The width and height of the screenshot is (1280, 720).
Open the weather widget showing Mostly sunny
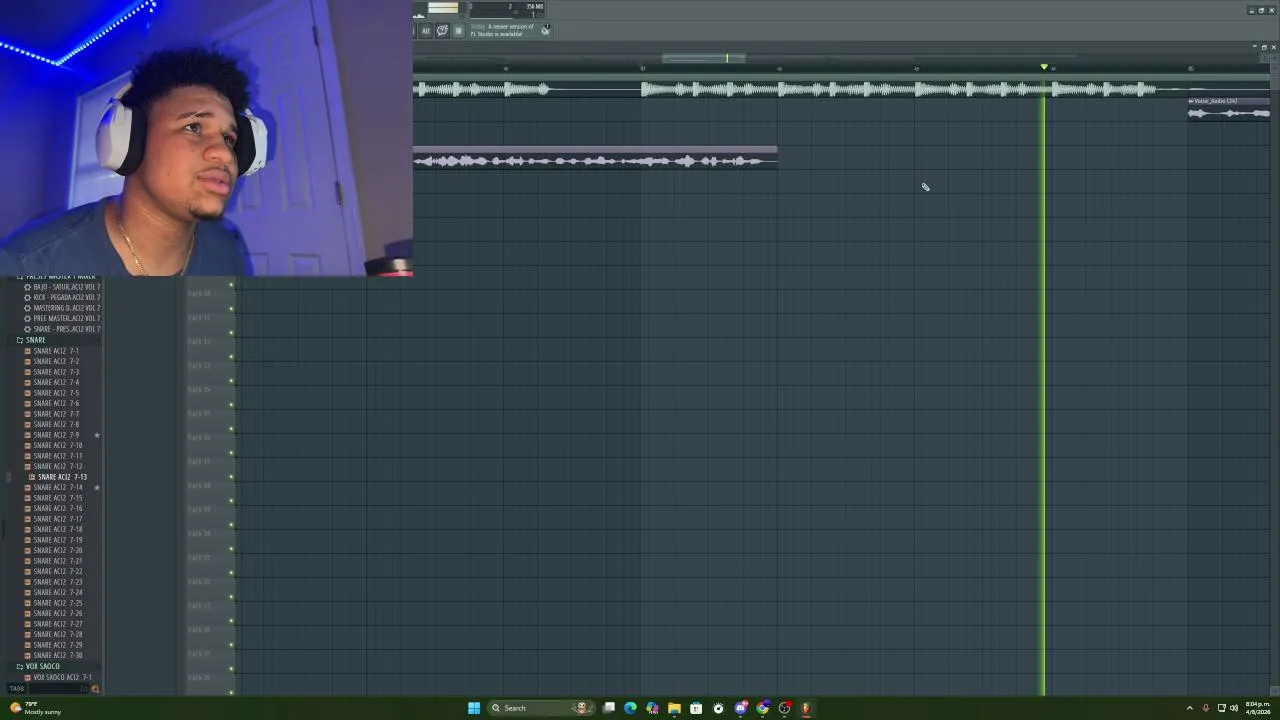36,708
